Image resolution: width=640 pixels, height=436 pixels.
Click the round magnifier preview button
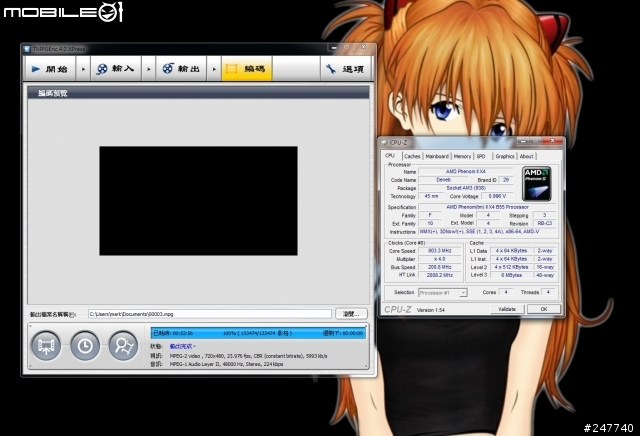click(123, 346)
